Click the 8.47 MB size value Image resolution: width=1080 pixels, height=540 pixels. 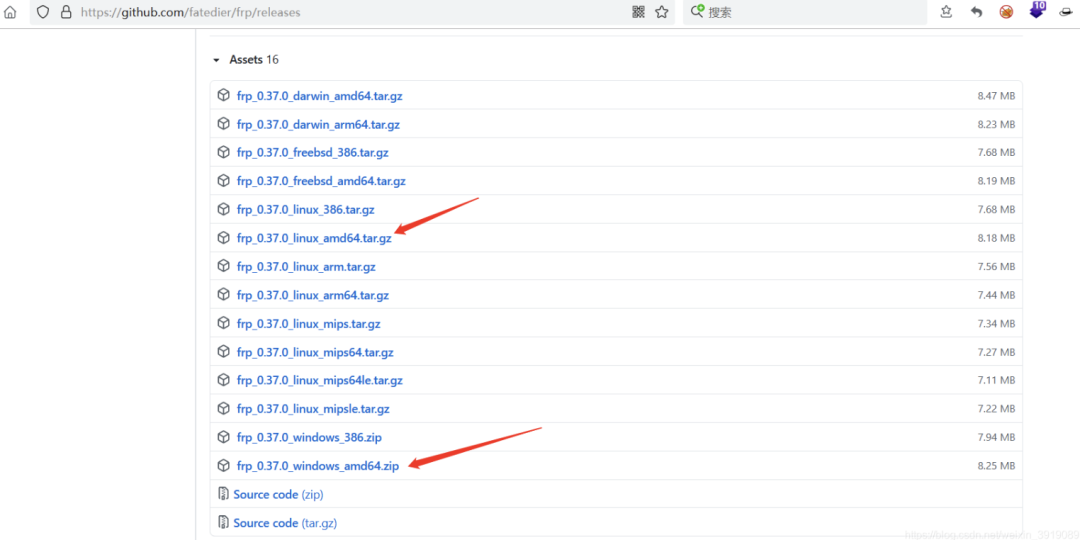click(x=996, y=96)
